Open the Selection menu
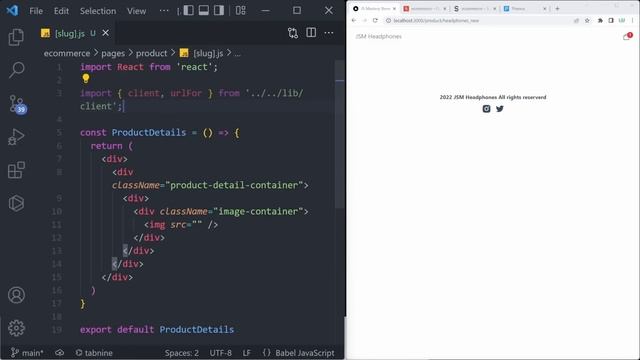 point(98,11)
